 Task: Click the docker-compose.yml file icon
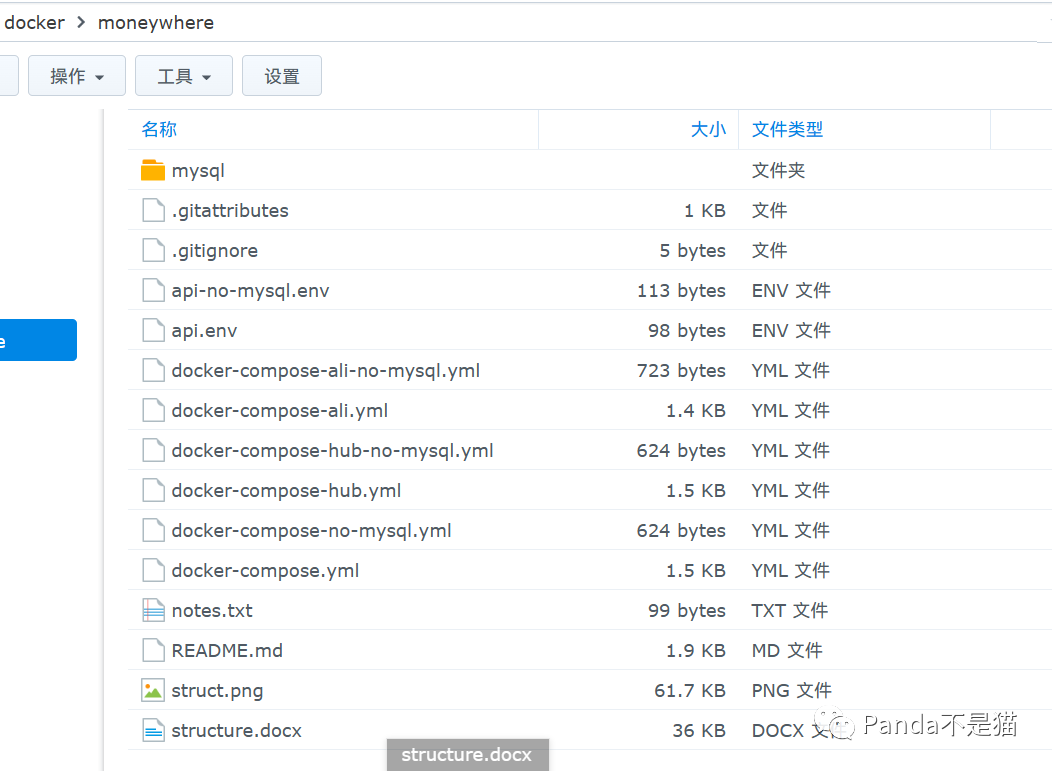click(153, 570)
